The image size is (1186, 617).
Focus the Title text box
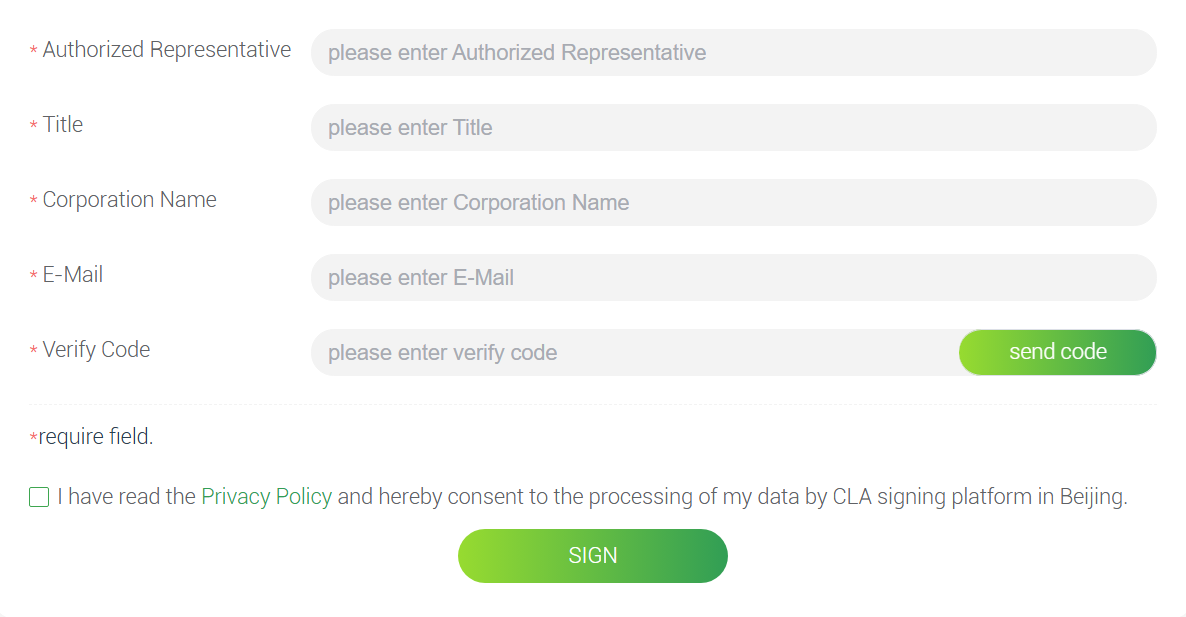pyautogui.click(x=733, y=128)
